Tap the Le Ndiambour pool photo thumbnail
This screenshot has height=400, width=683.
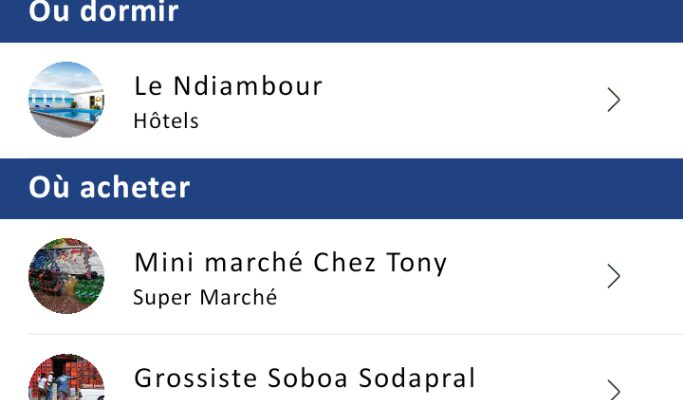tap(66, 99)
